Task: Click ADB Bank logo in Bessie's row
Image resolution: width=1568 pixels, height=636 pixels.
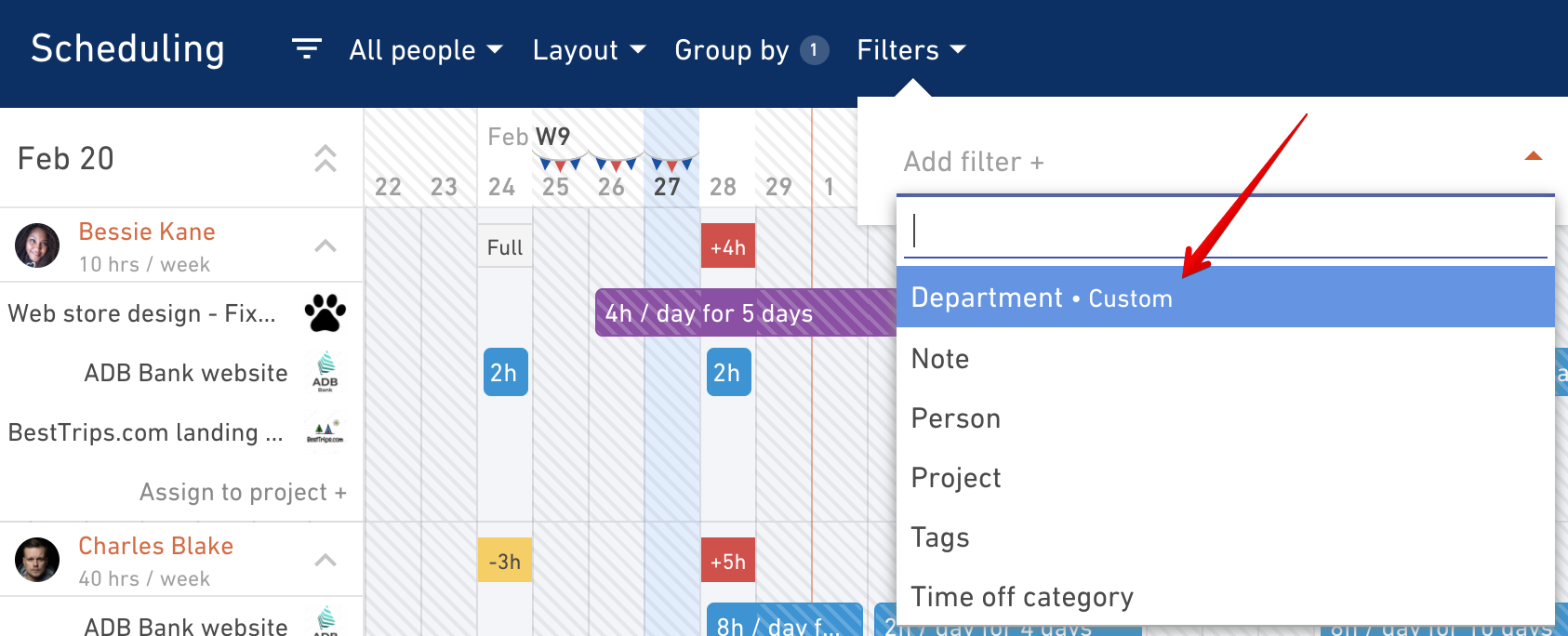Action: coord(326,372)
